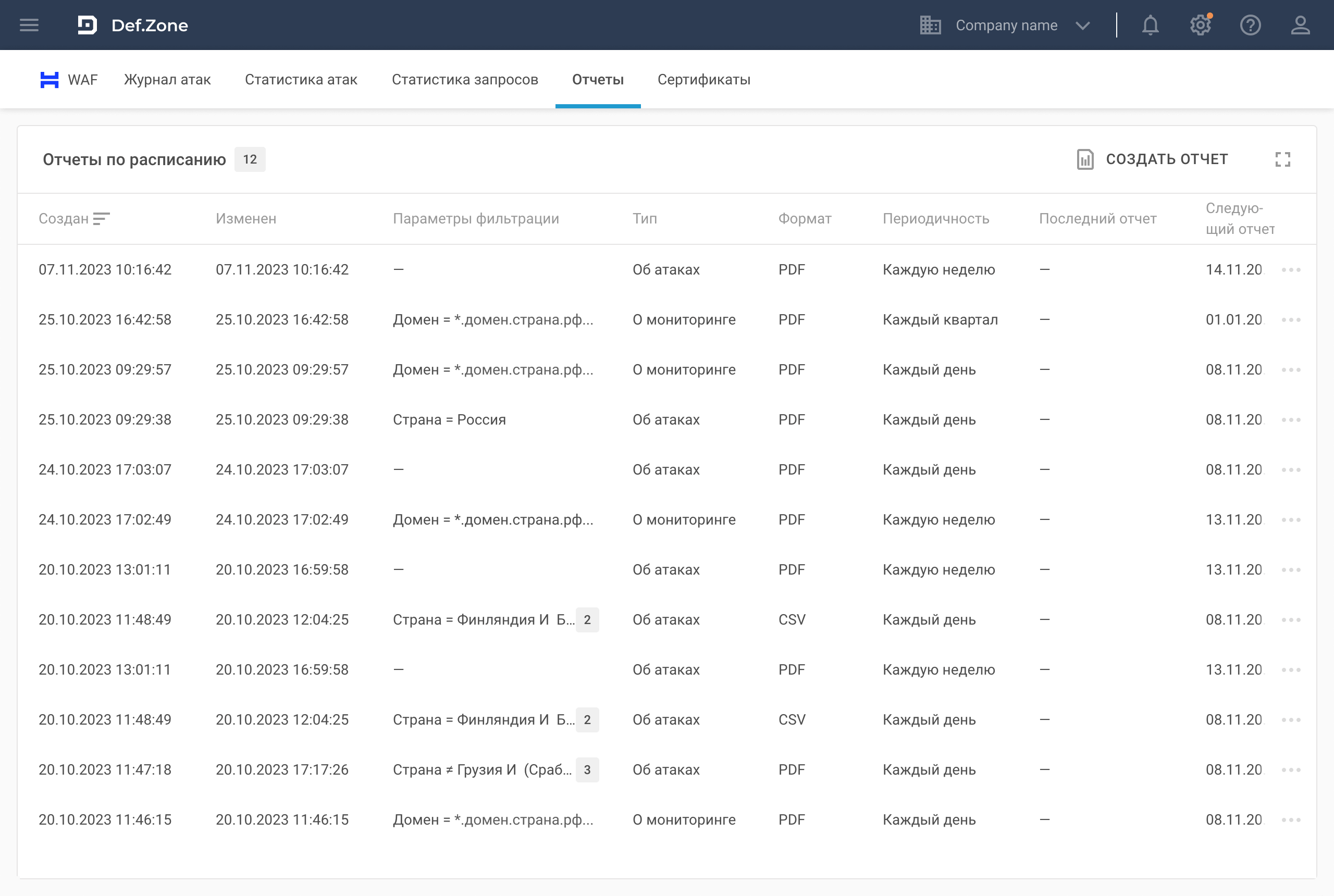Open the notifications bell
This screenshot has height=896, width=1334.
point(1150,25)
